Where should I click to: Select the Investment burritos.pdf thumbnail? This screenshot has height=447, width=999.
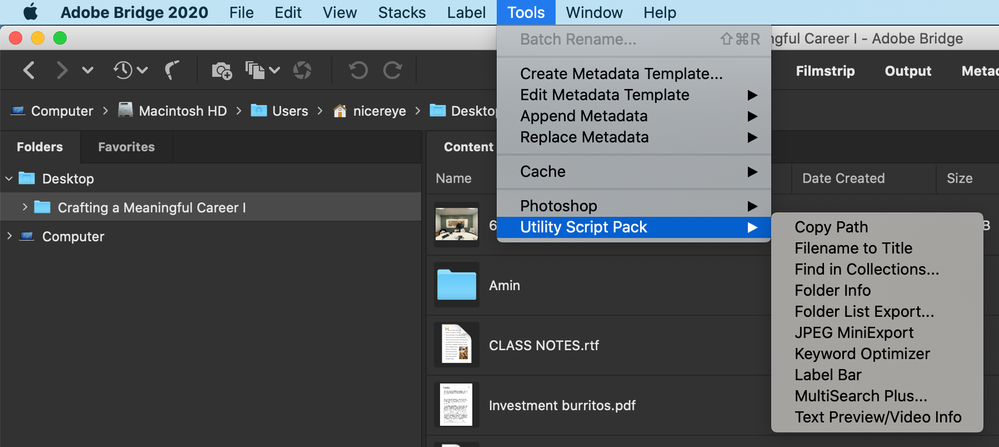[456, 405]
